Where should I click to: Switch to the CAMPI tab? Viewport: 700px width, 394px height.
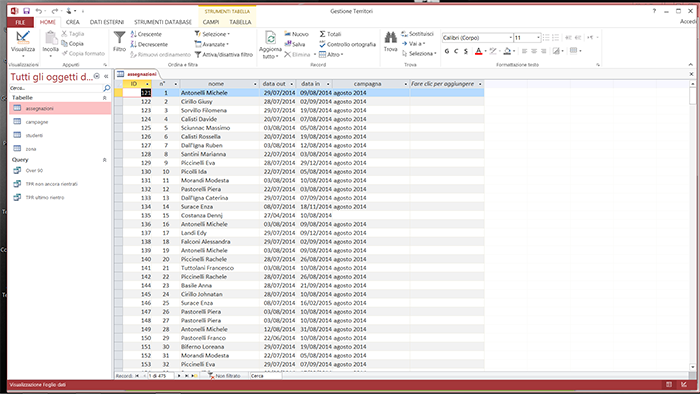tap(211, 22)
